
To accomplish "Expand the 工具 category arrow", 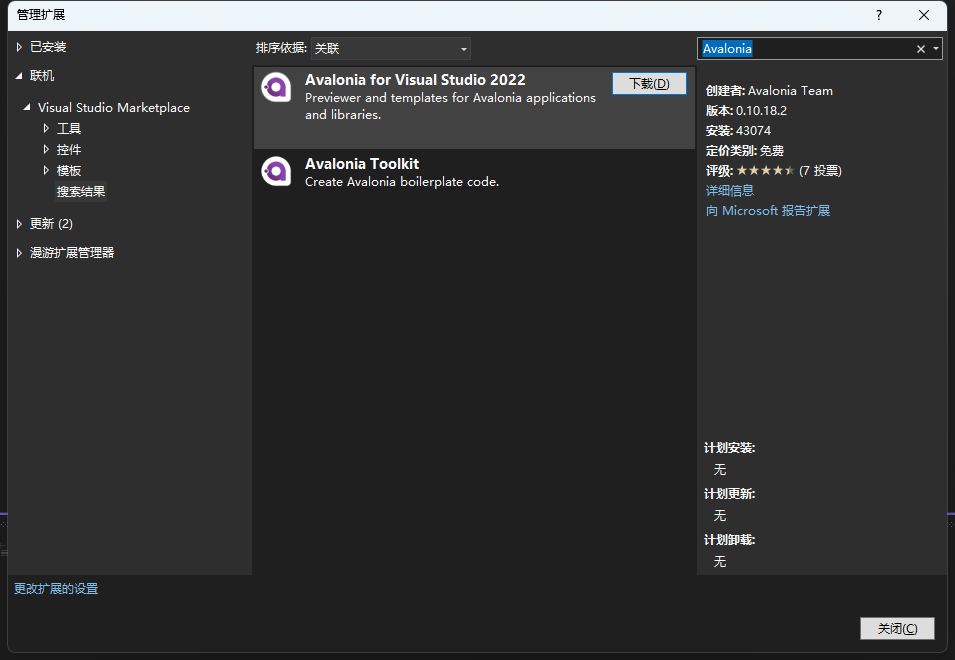I will [x=46, y=128].
